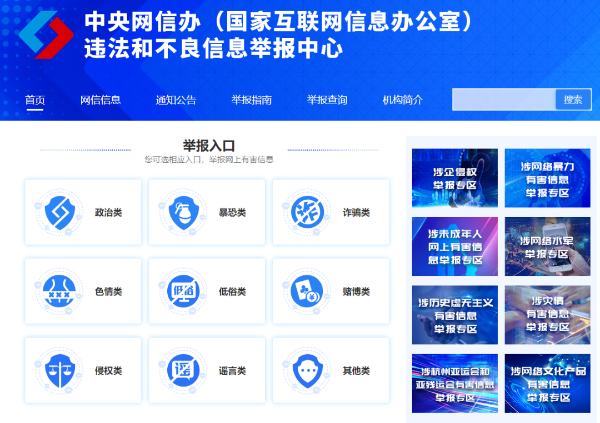Select 举报查询 in the navigation bar
The width and height of the screenshot is (600, 423).
[327, 100]
